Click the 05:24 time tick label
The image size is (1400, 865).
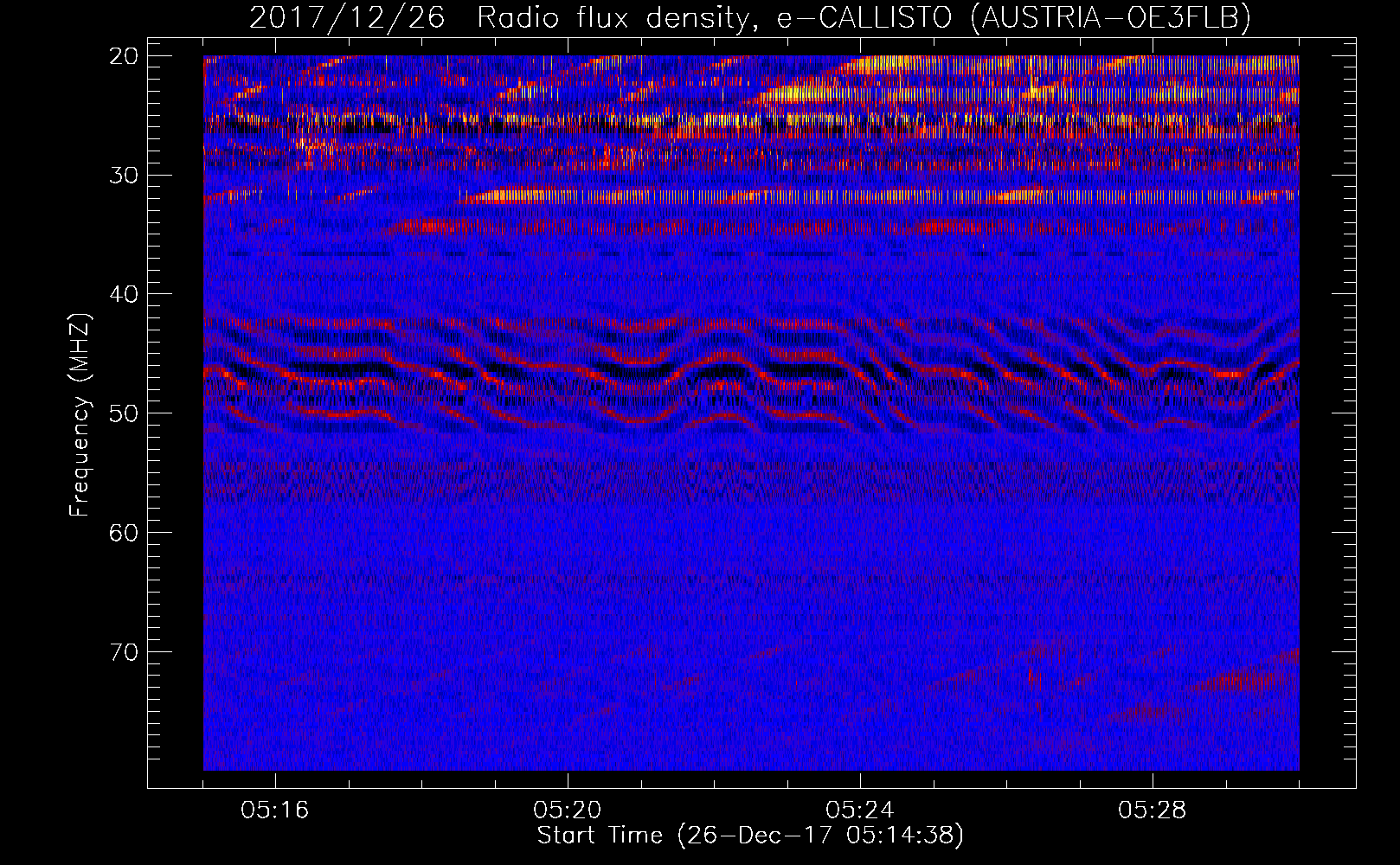tap(860, 811)
